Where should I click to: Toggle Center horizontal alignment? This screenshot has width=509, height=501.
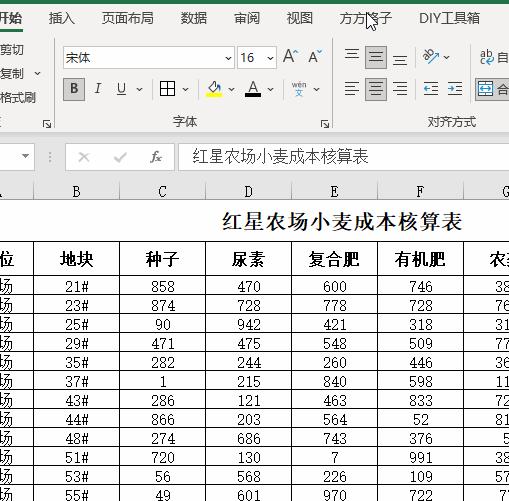[376, 89]
